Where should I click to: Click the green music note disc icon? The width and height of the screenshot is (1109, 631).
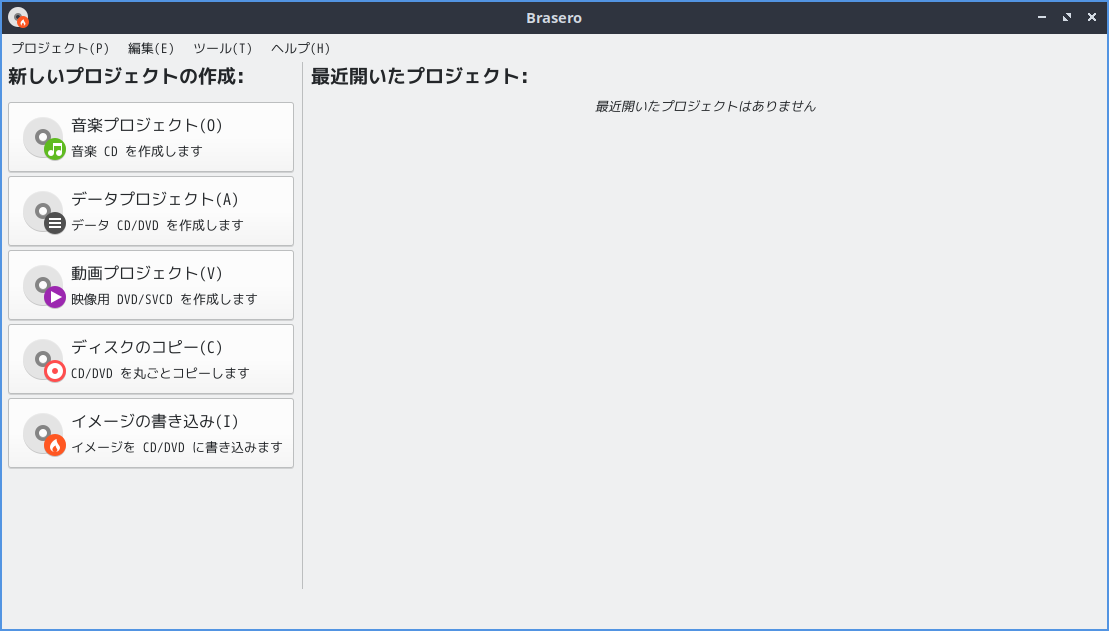[x=44, y=138]
